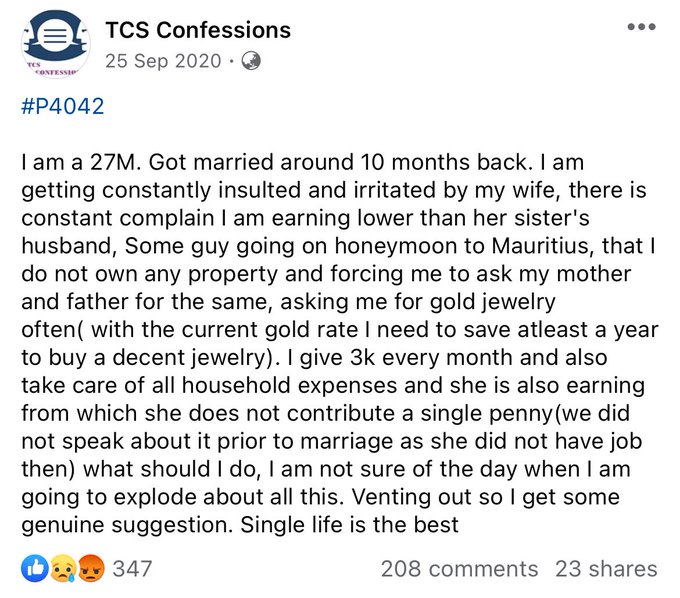Click the 25 Sep 2020 timestamp
680x598 pixels.
coord(163,61)
